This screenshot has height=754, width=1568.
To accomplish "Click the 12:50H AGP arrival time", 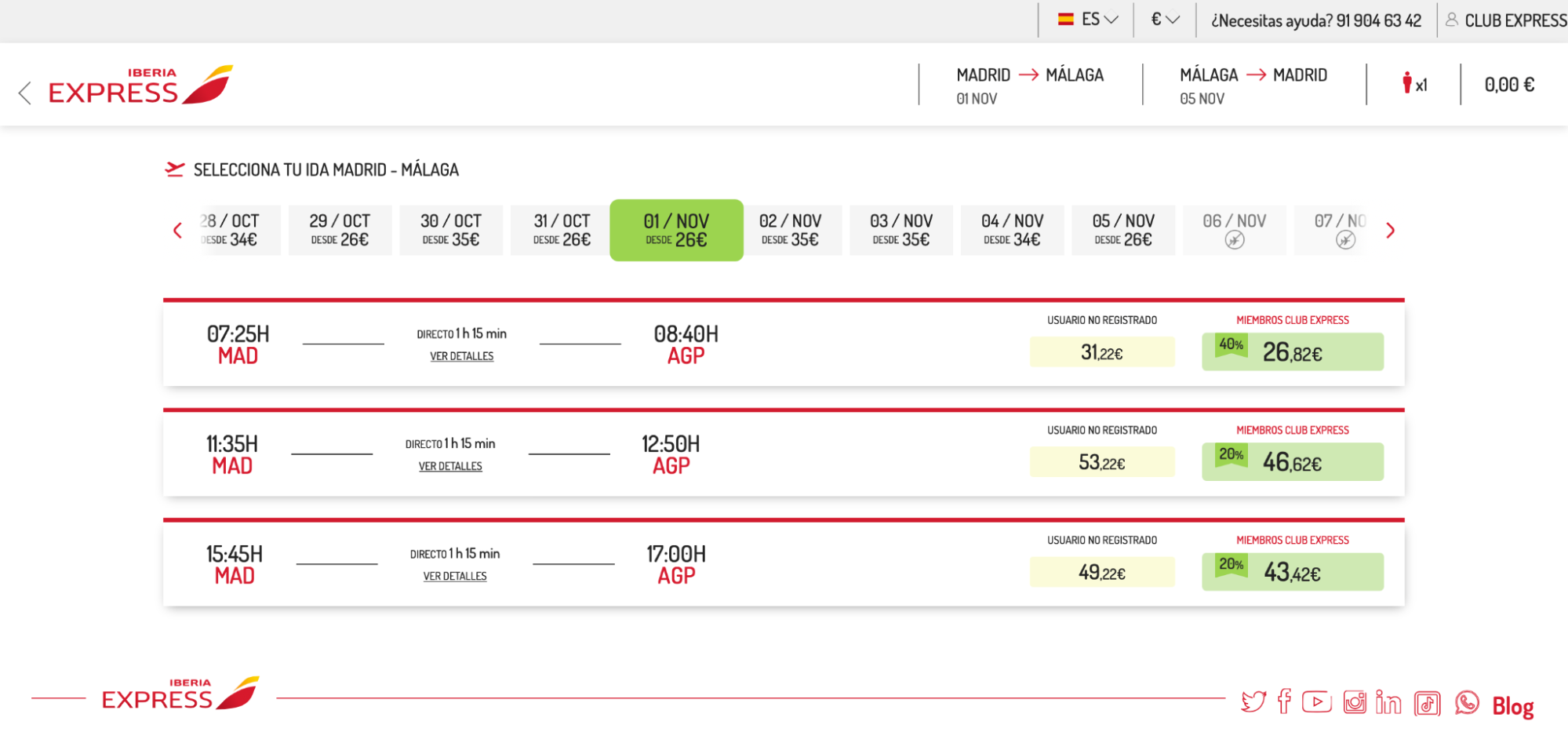I will [671, 454].
